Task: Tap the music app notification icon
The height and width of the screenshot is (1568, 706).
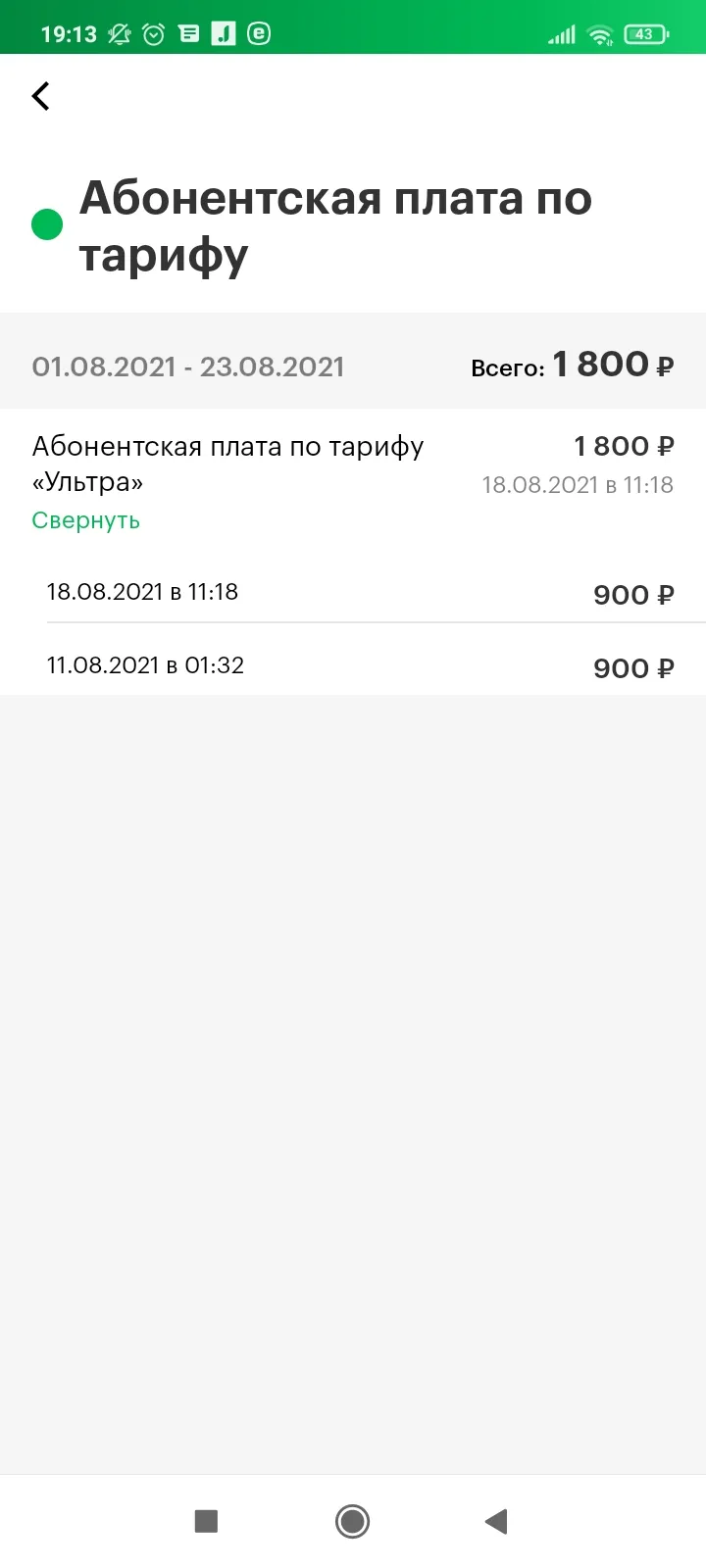Action: tap(224, 34)
